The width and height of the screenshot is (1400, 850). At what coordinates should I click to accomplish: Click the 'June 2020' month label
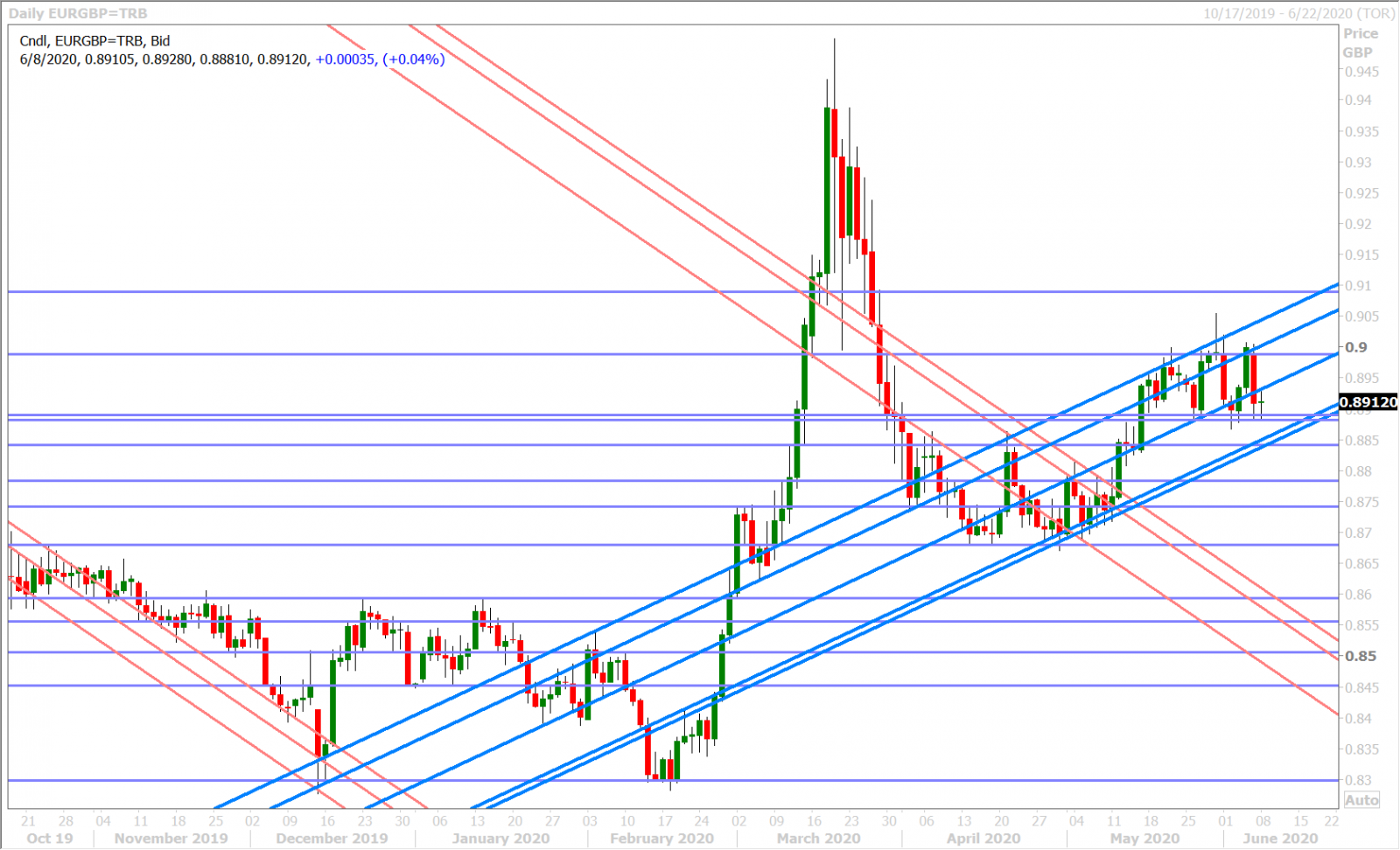[x=1280, y=839]
